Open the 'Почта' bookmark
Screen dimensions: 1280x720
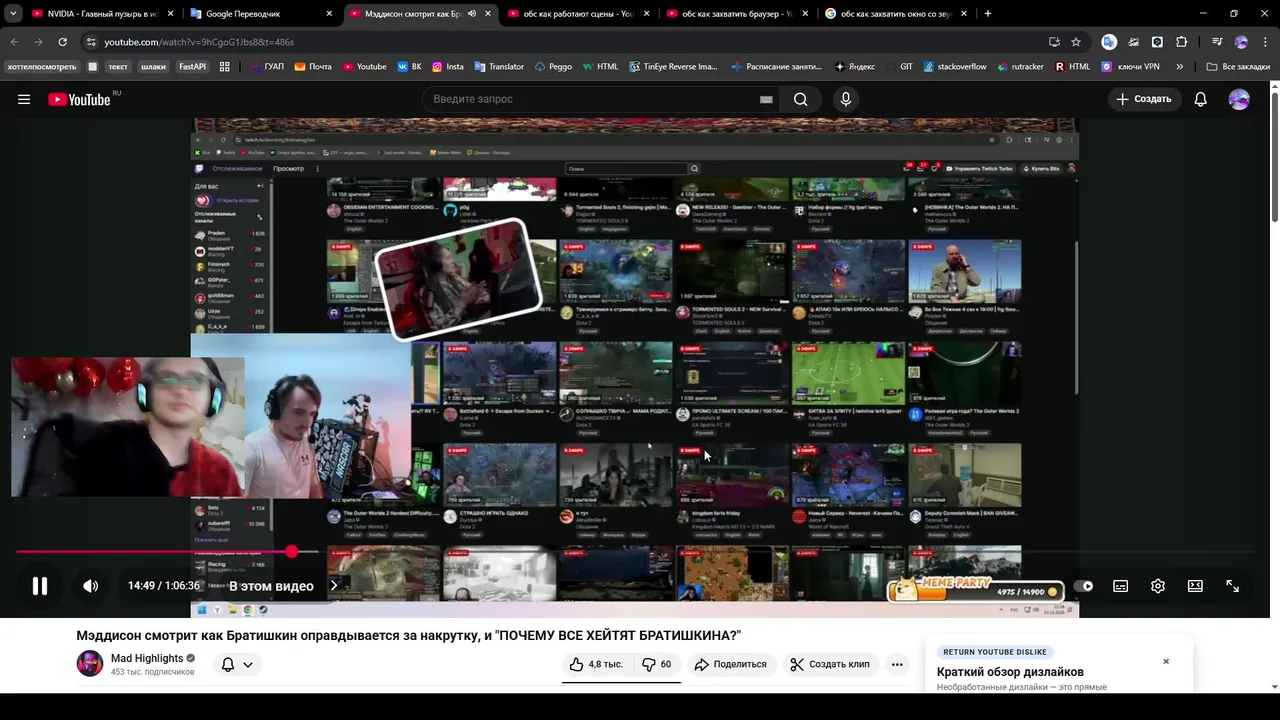click(313, 67)
